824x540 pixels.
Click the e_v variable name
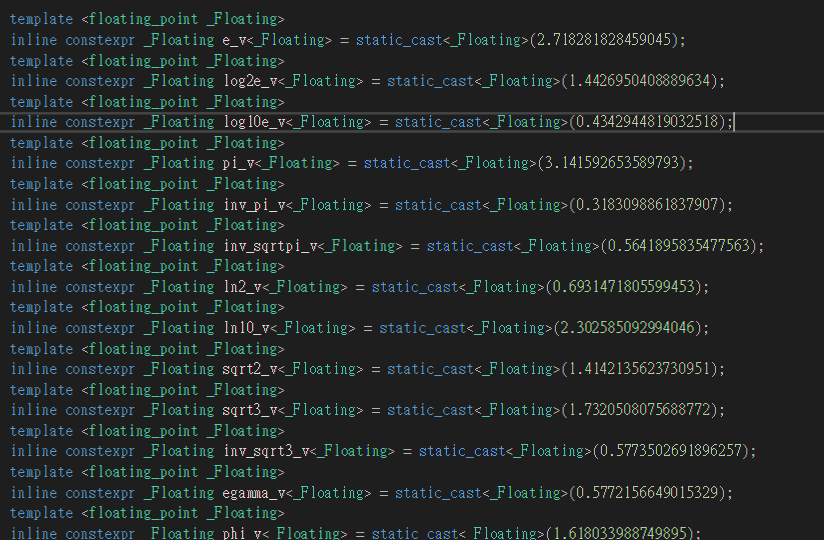(236, 40)
